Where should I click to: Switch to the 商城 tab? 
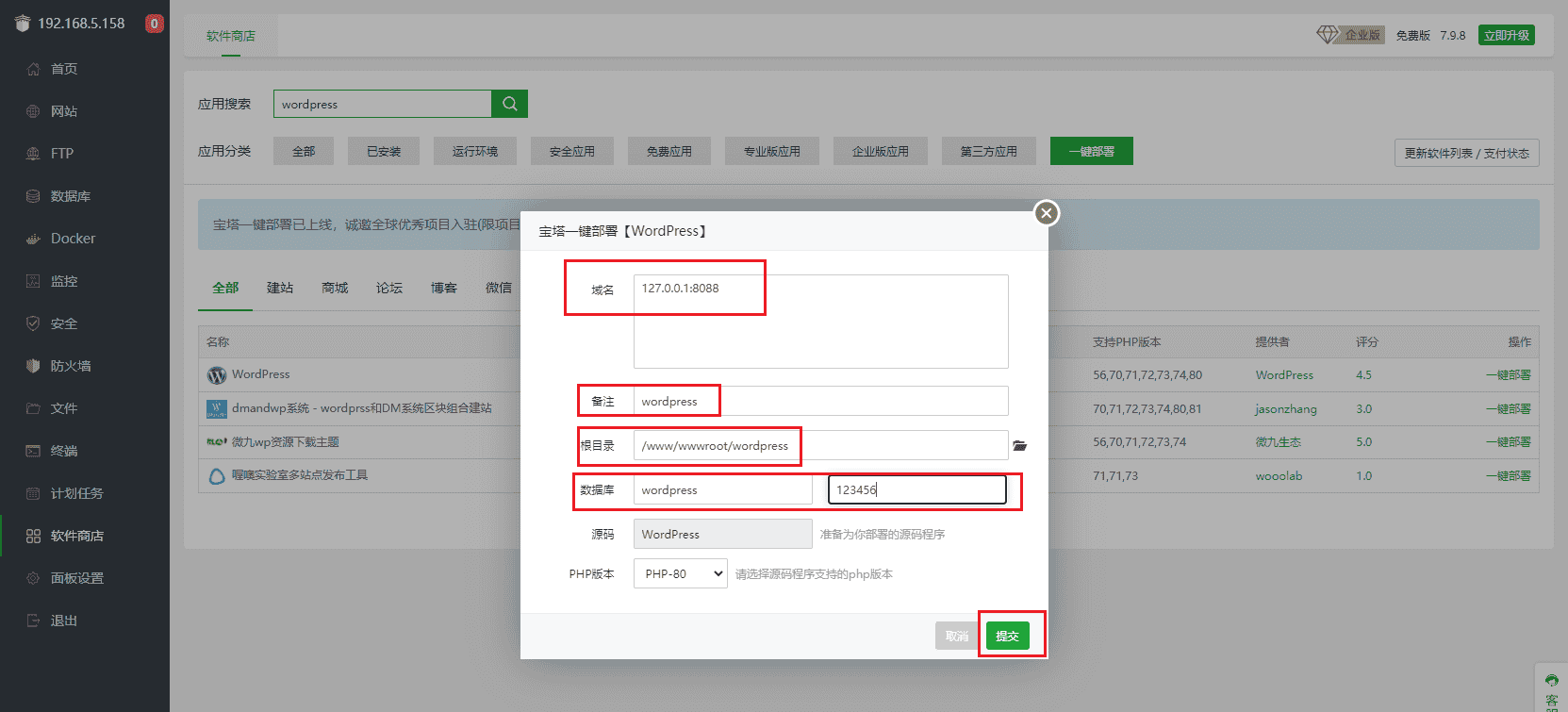coord(335,288)
